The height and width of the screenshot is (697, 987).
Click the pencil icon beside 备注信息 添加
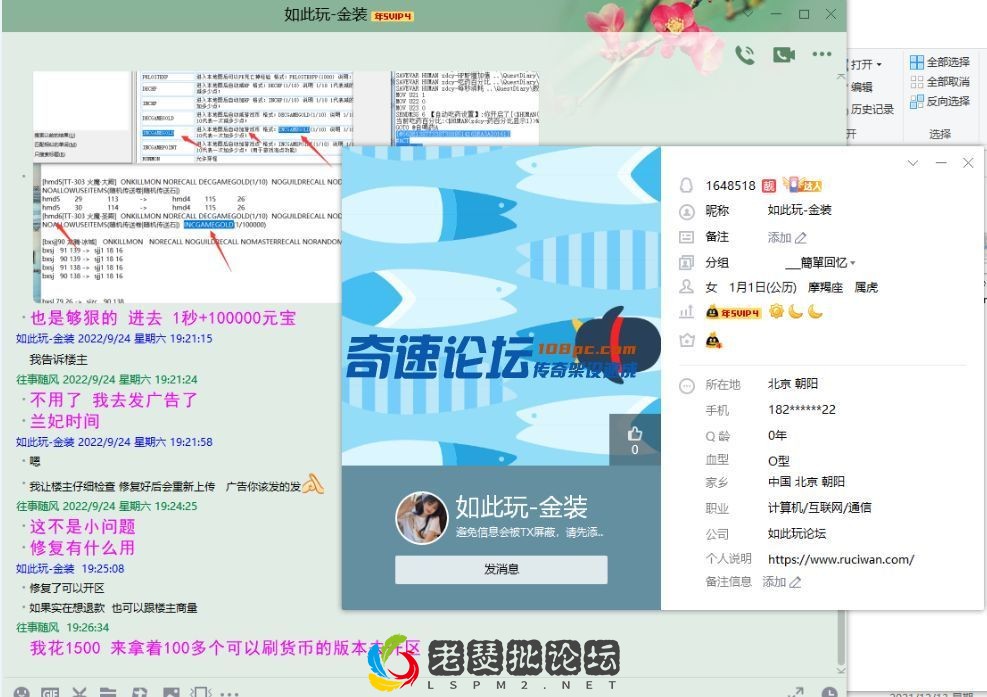tap(796, 582)
